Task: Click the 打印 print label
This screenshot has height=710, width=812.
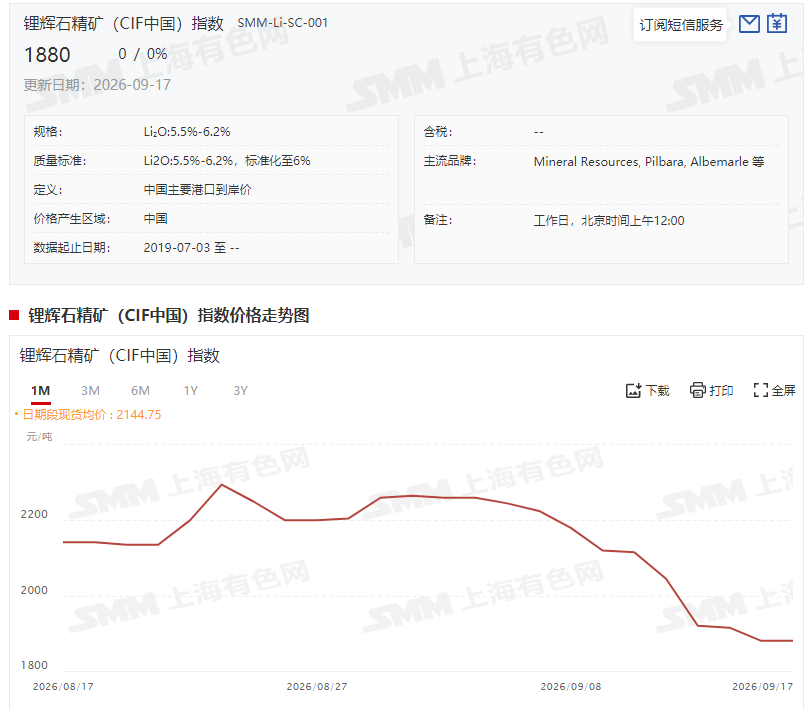Action: click(721, 390)
